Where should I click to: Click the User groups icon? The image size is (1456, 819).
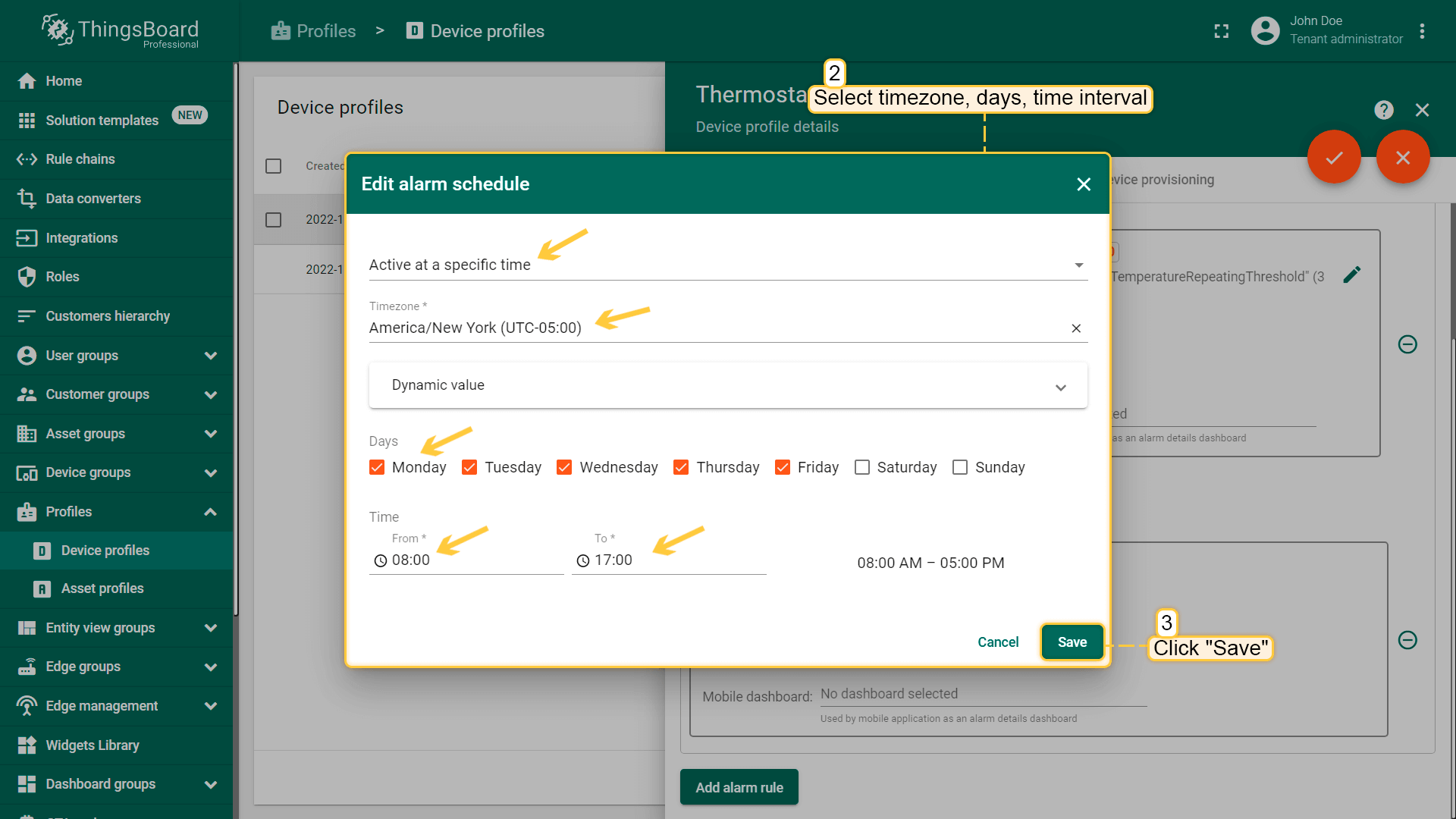27,356
